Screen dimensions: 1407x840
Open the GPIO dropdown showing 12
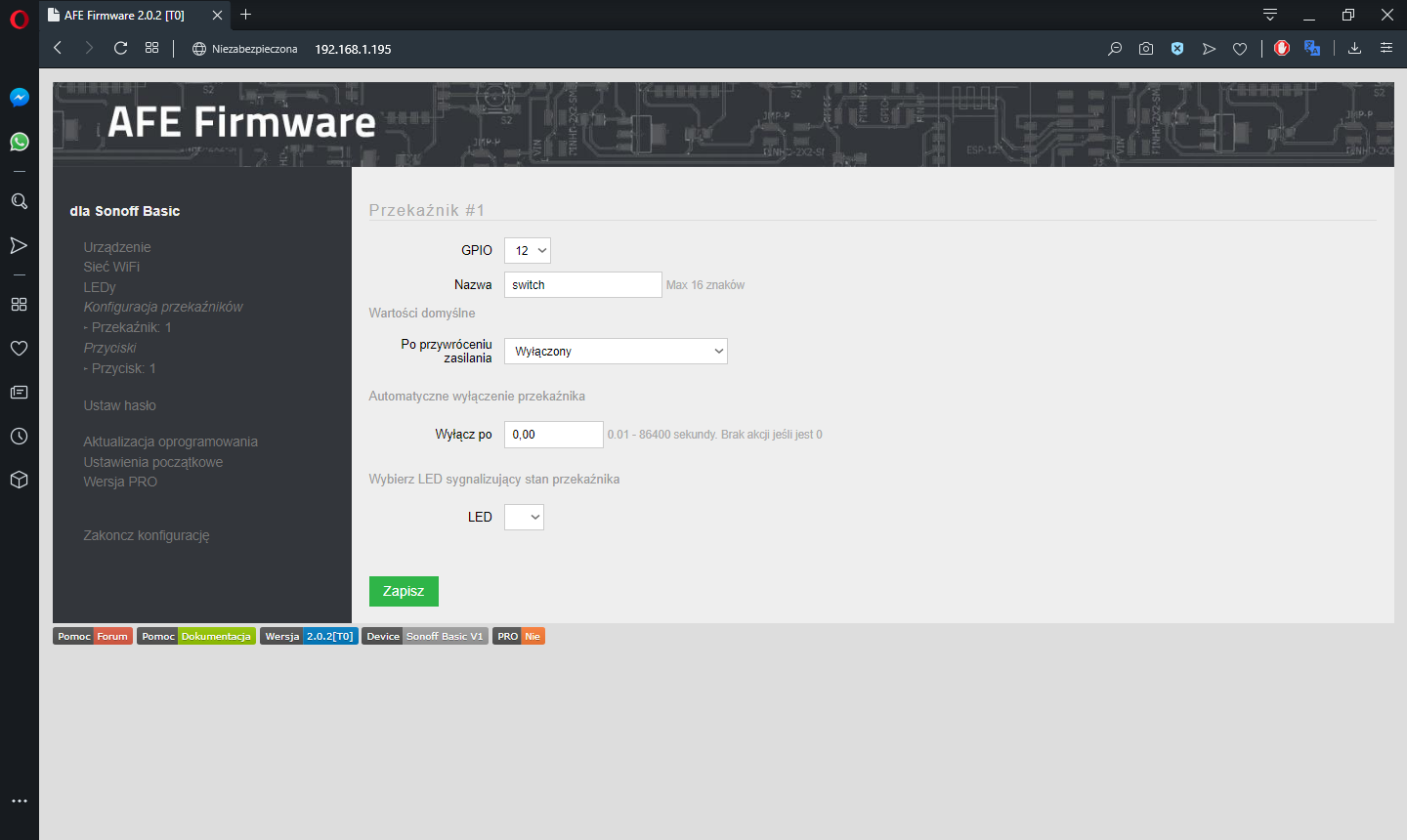point(528,251)
